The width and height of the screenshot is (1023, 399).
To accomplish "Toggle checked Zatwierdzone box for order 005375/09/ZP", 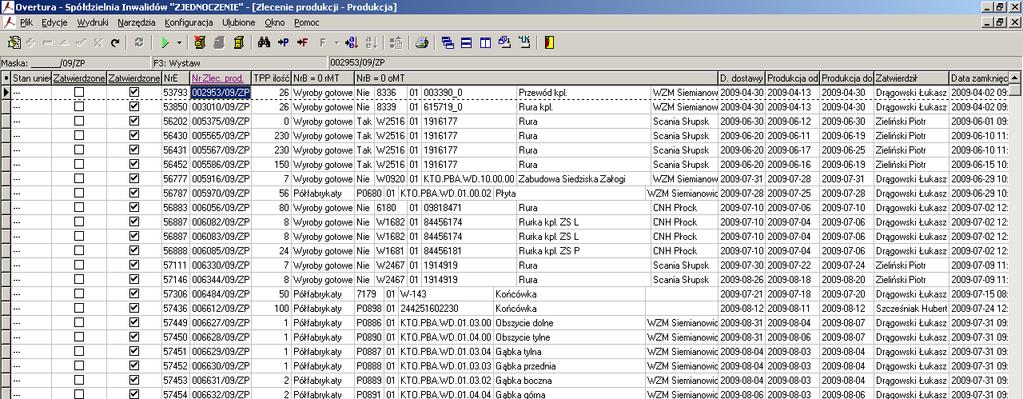I will 134,121.
